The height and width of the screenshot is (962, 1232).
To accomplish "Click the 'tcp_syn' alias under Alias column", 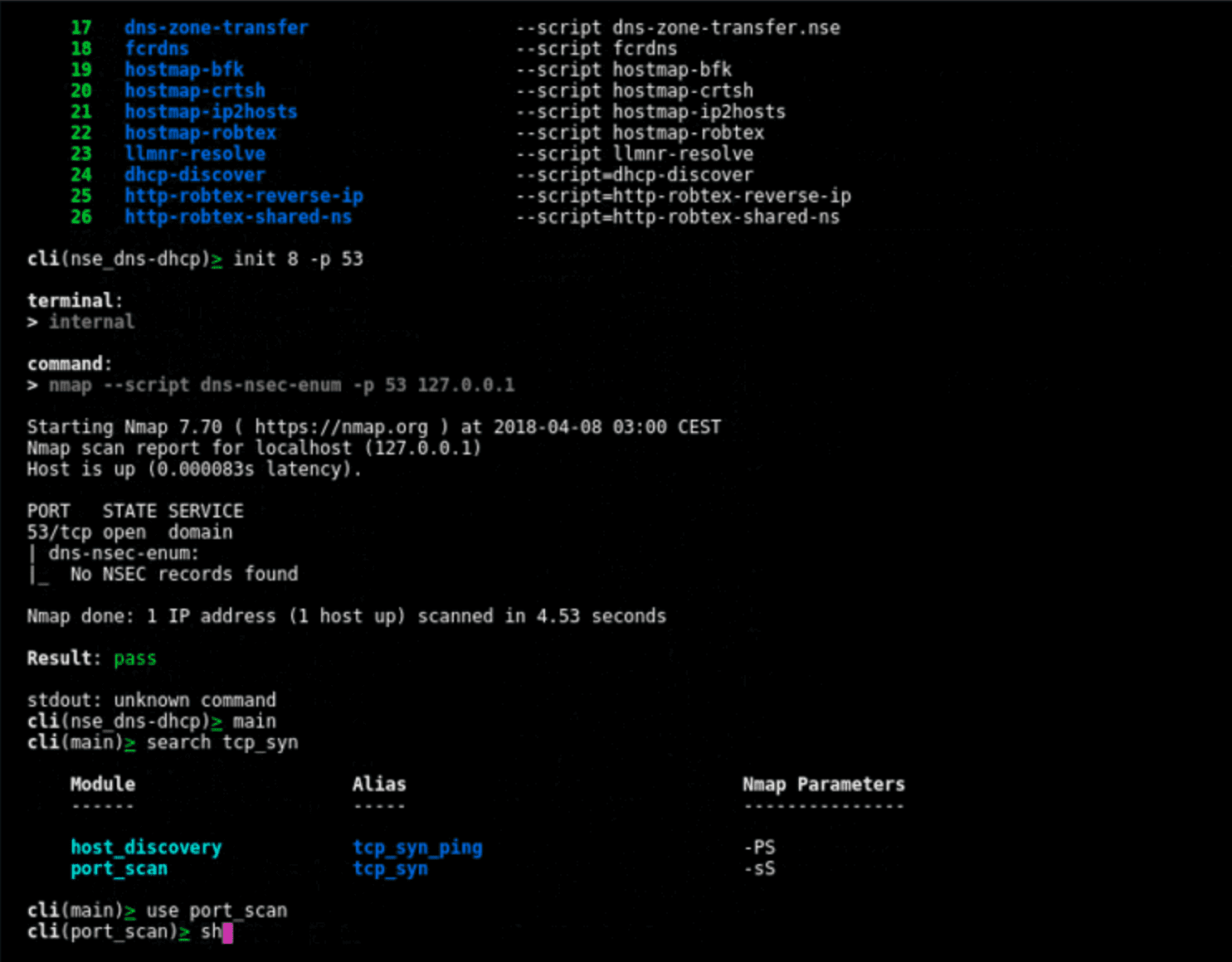I will pyautogui.click(x=390, y=868).
